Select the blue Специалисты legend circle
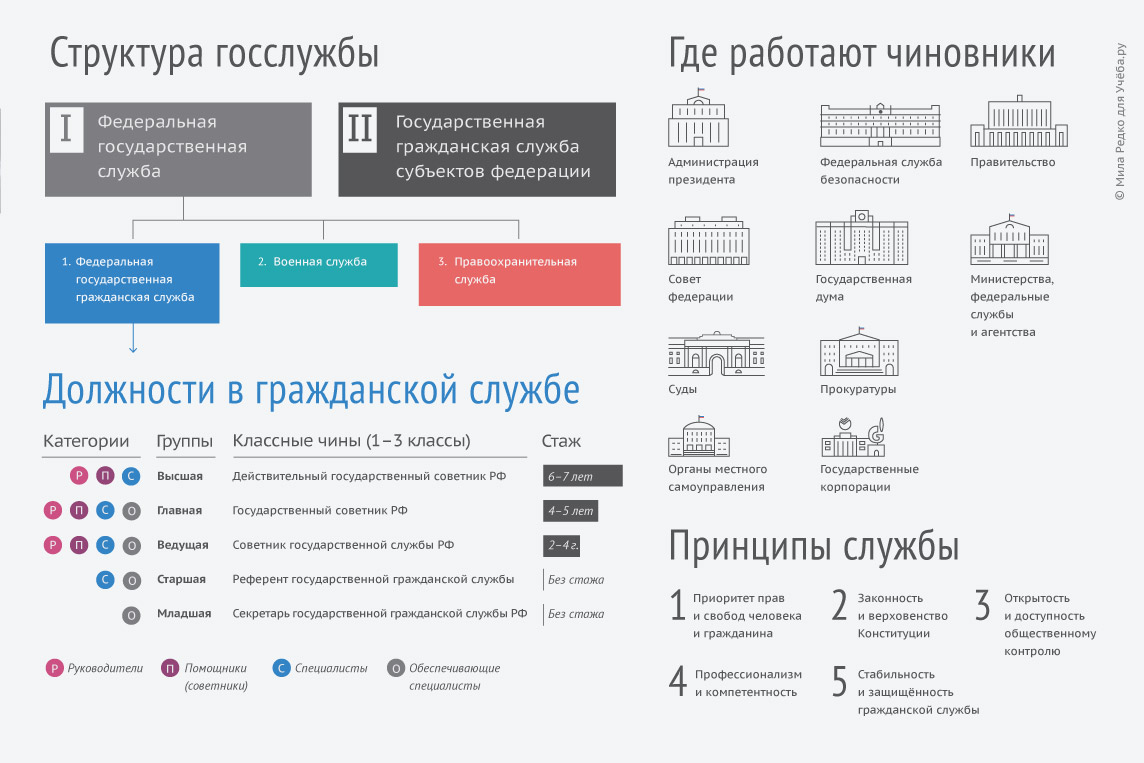Screen dimensions: 1144x763 [x=282, y=669]
